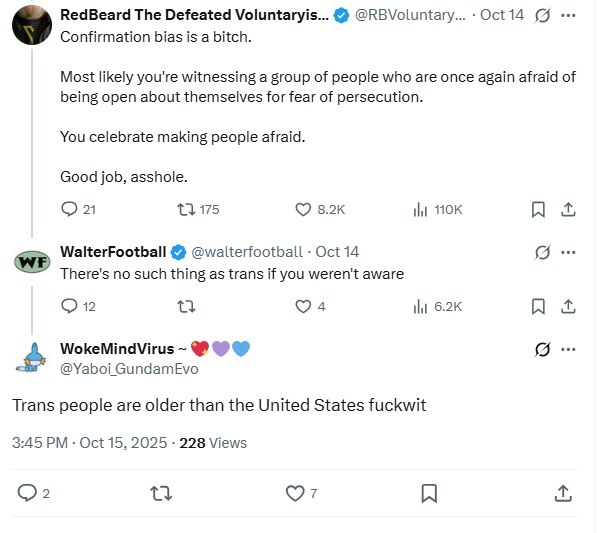Open more menu on WokeMindVirus tweet

[569, 349]
